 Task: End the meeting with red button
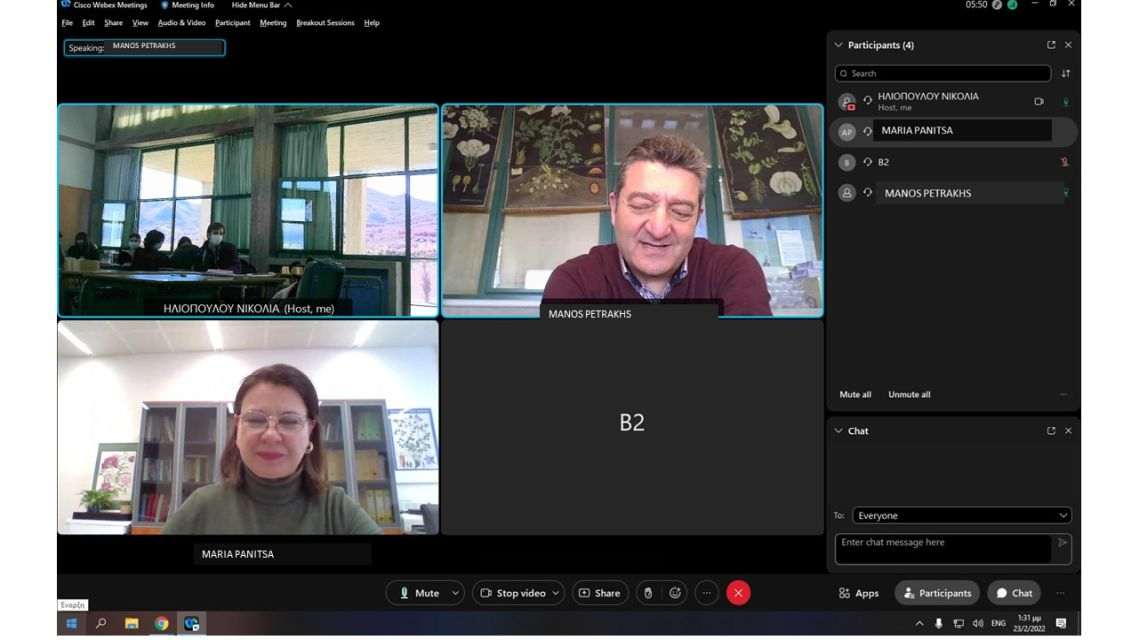[738, 593]
